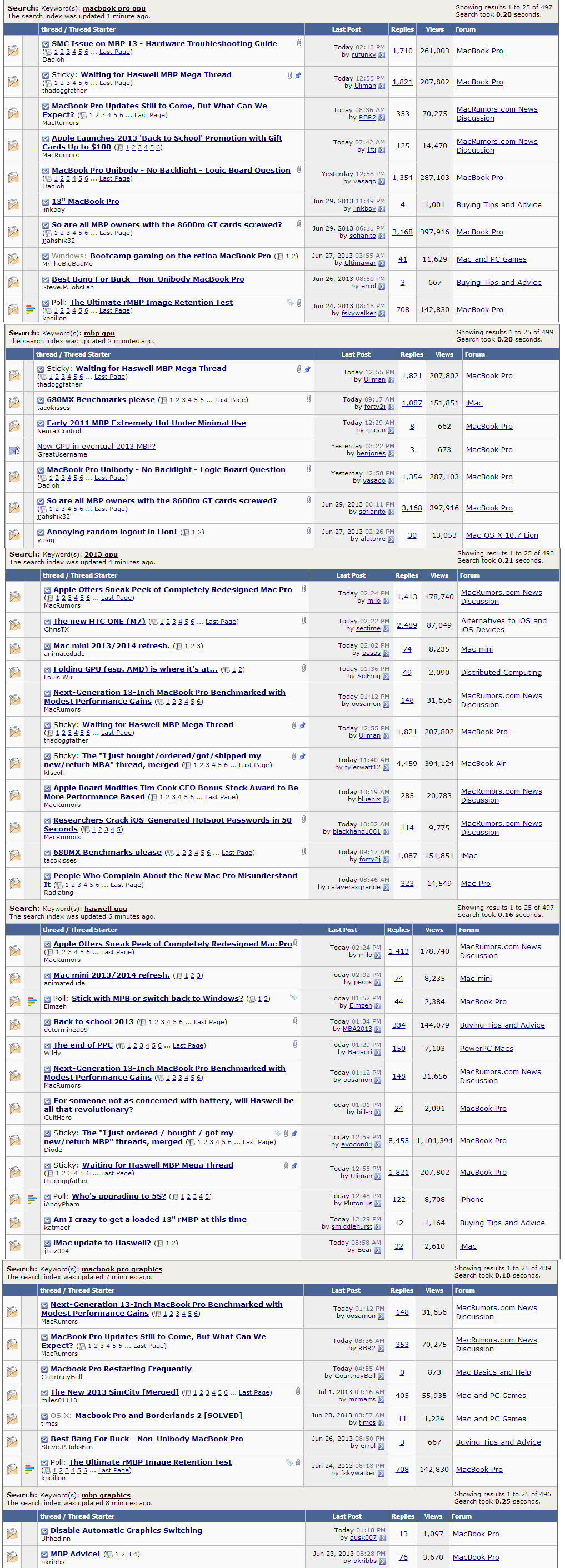Image resolution: width=565 pixels, height=1568 pixels.
Task: Open Early 2011 MBP Extremely Hot thread
Action: coord(146,423)
